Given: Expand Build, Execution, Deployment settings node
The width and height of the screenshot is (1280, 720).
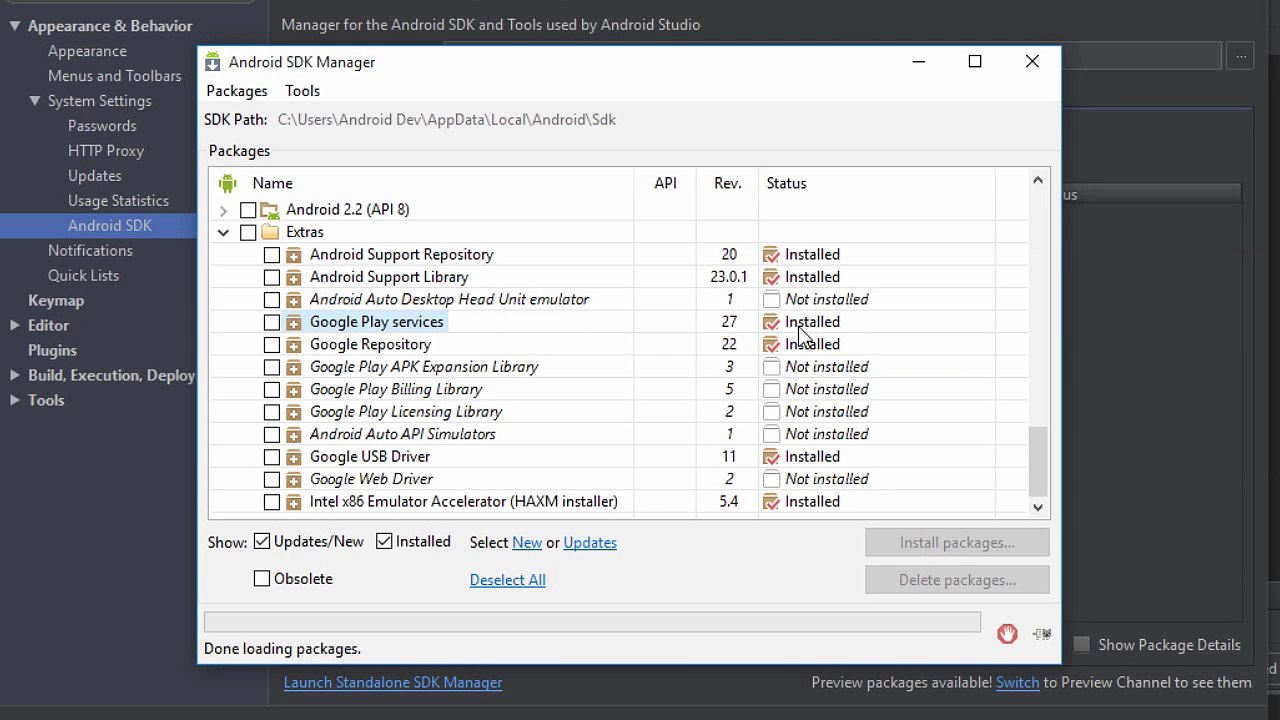Looking at the screenshot, I should (14, 375).
